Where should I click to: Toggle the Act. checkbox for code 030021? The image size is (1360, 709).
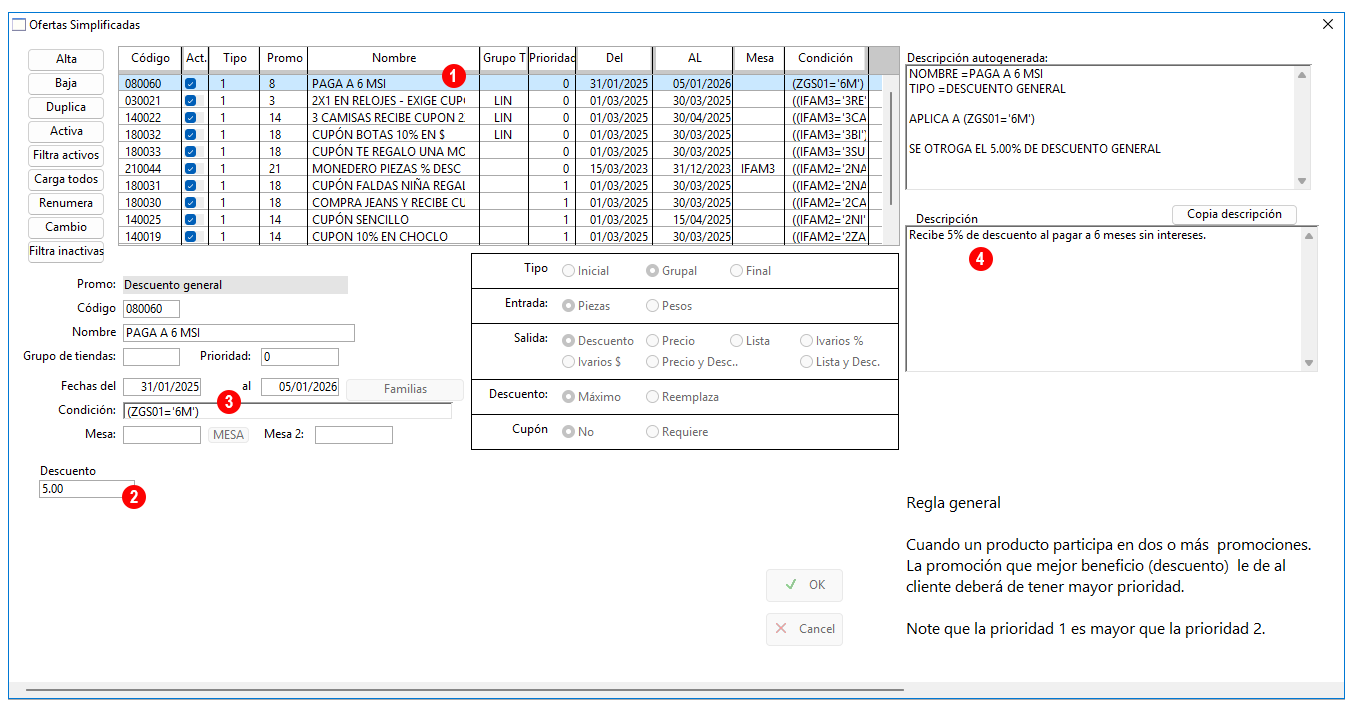coord(191,101)
